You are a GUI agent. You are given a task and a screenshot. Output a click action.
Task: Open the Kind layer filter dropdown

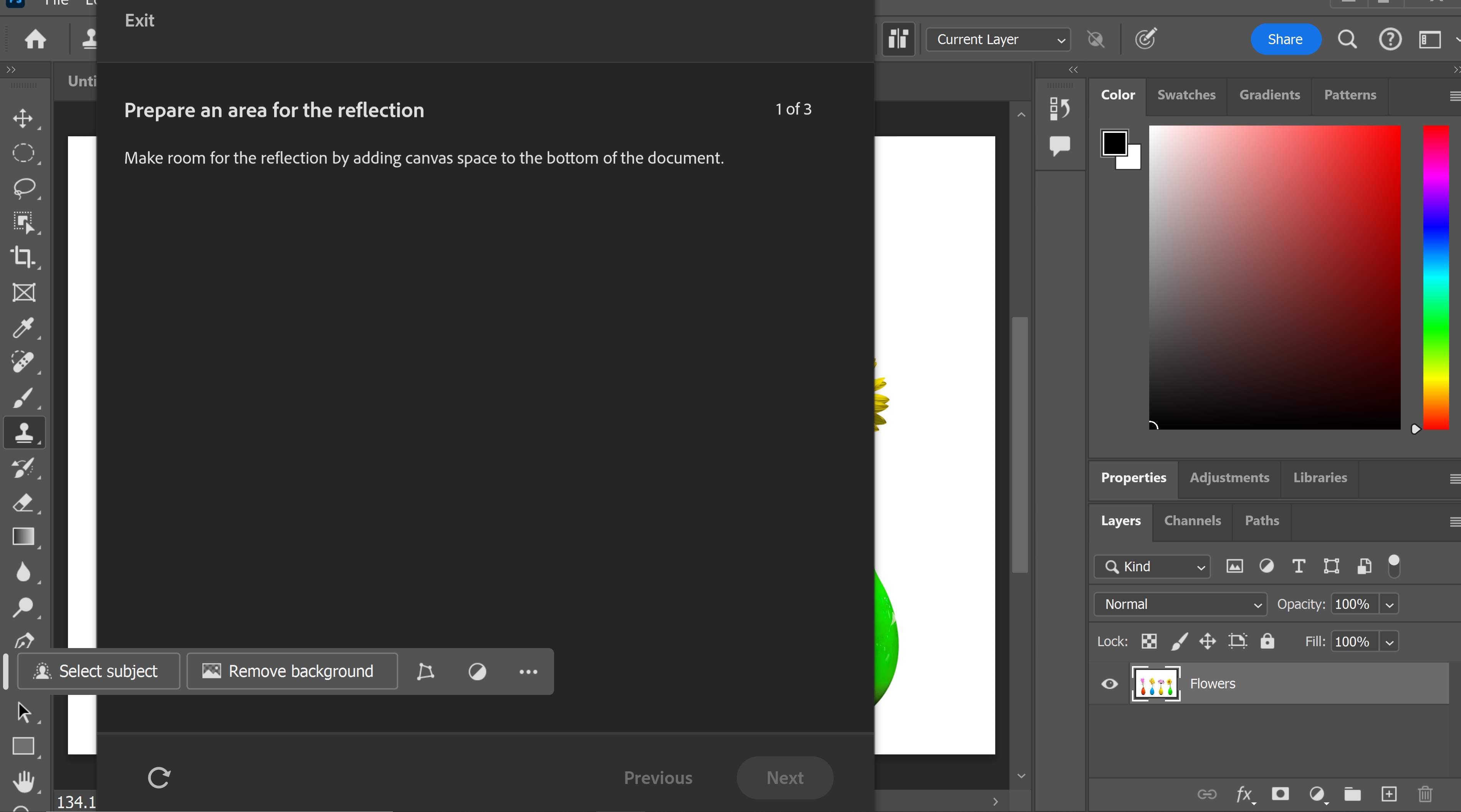click(x=1152, y=566)
